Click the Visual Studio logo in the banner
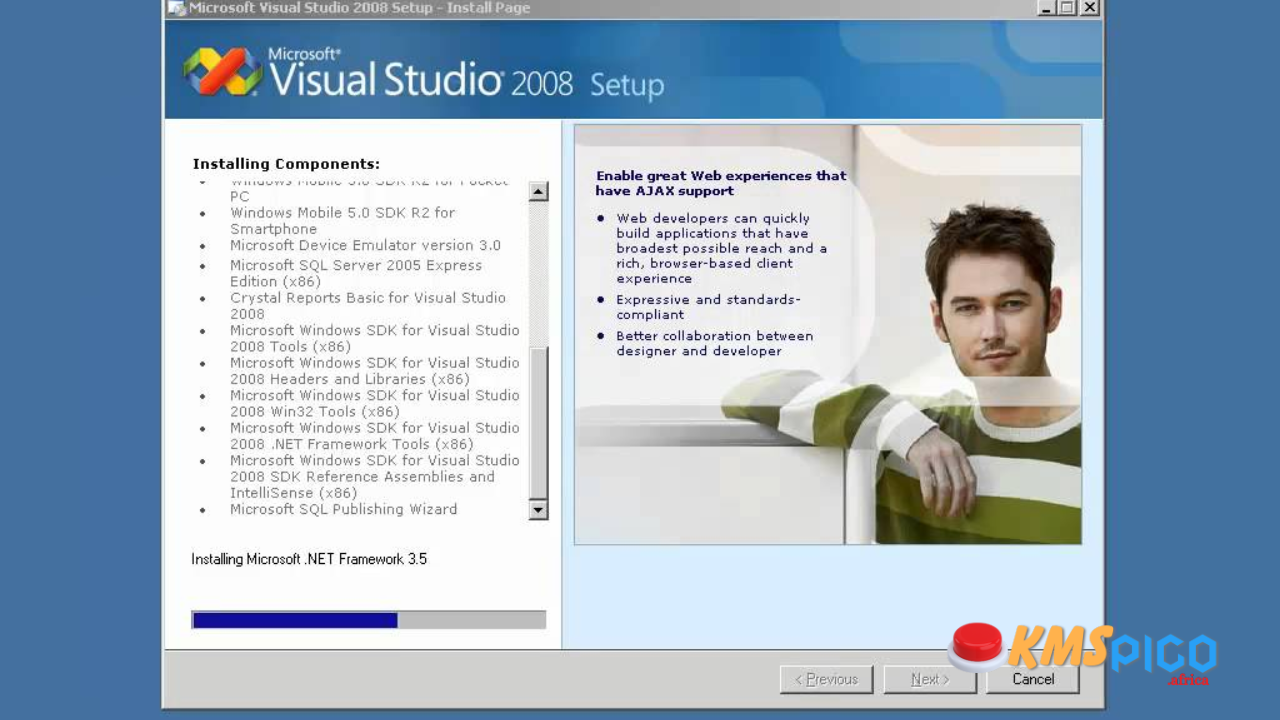The width and height of the screenshot is (1280, 720). click(x=222, y=71)
